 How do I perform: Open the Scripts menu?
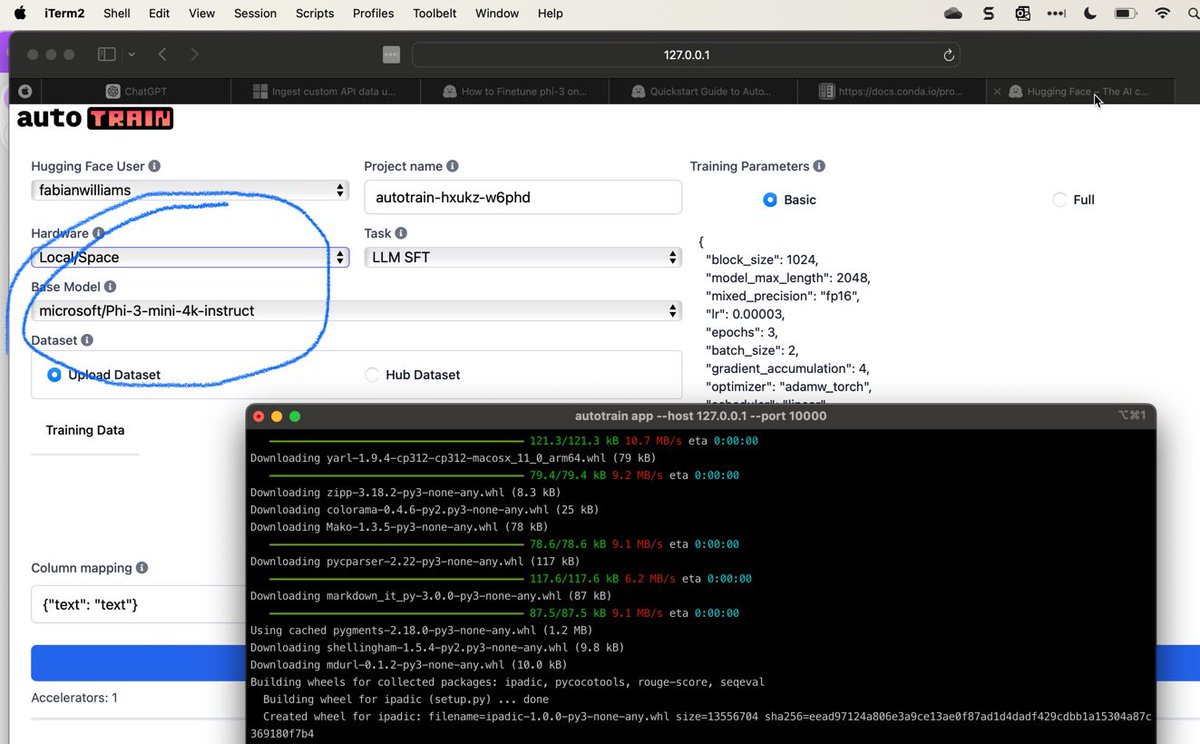tap(315, 13)
